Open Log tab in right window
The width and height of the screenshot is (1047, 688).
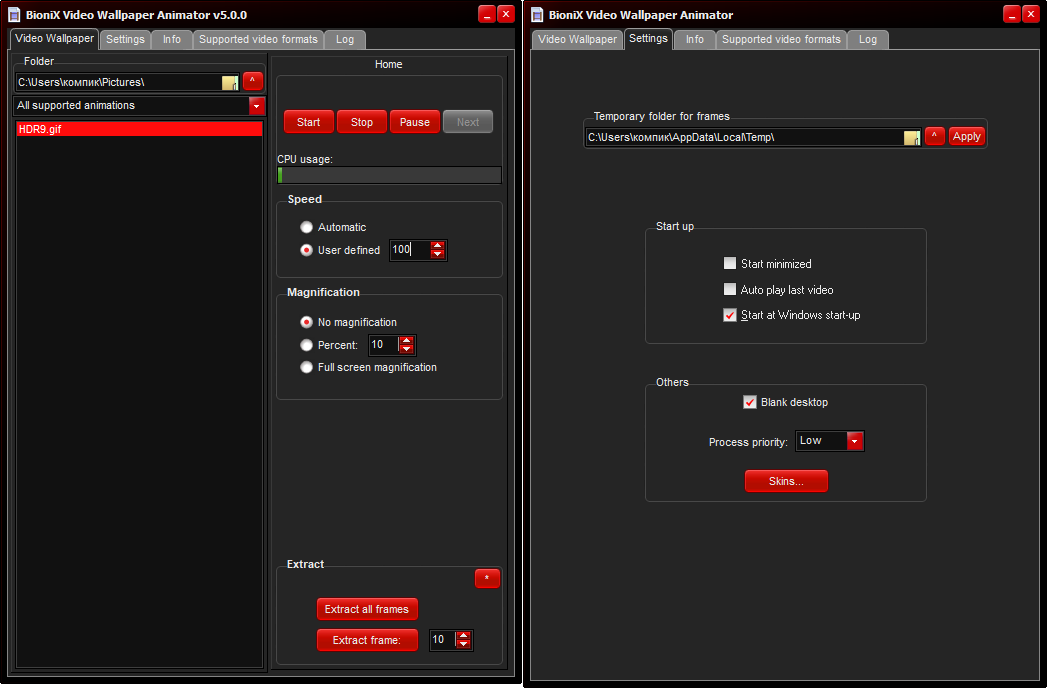pos(868,39)
